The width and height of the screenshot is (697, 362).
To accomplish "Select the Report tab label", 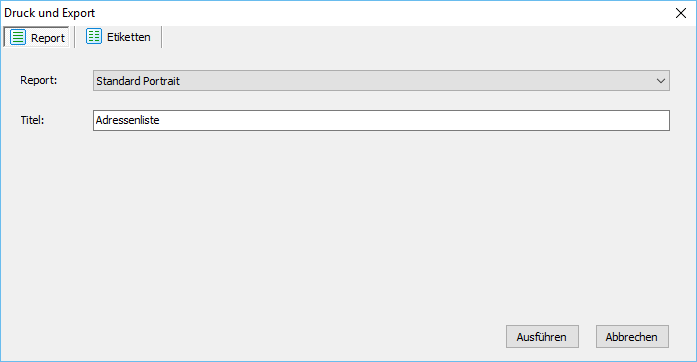I will pyautogui.click(x=48, y=38).
